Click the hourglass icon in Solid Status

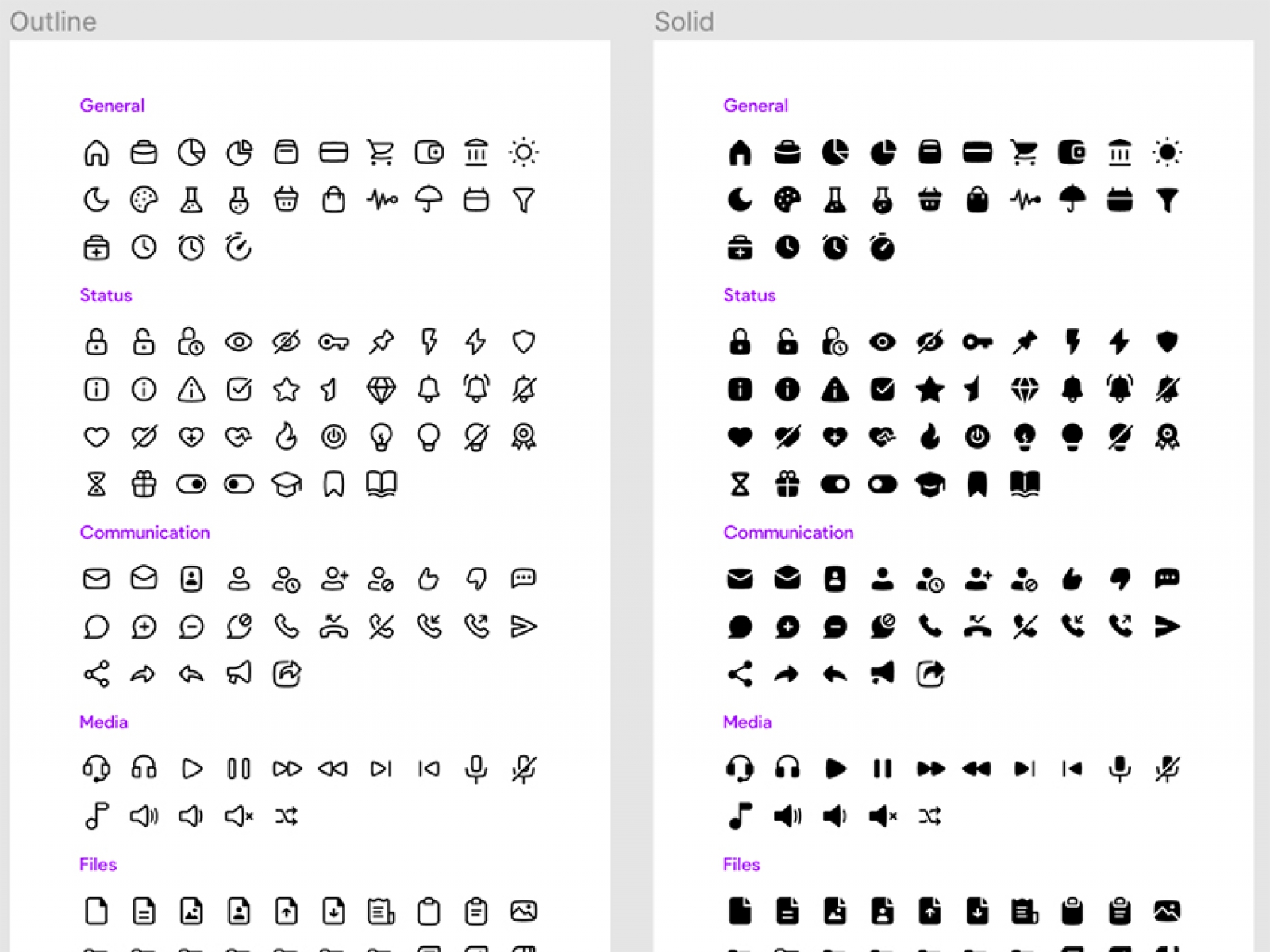click(x=740, y=483)
